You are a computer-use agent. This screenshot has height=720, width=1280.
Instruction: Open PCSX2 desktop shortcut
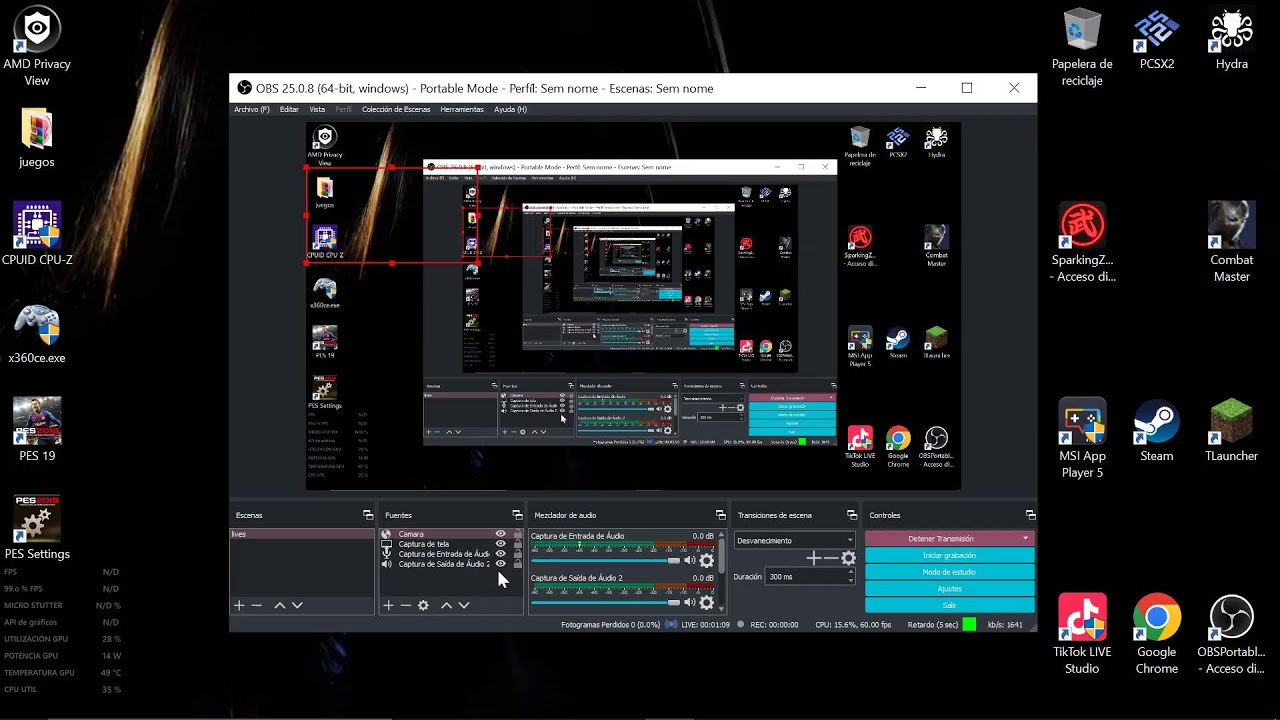click(1157, 40)
